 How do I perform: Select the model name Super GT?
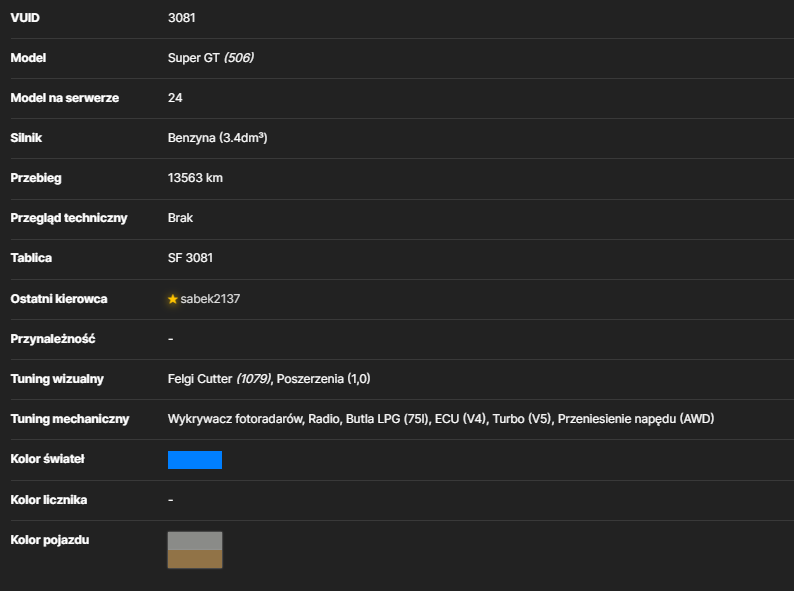coord(193,58)
